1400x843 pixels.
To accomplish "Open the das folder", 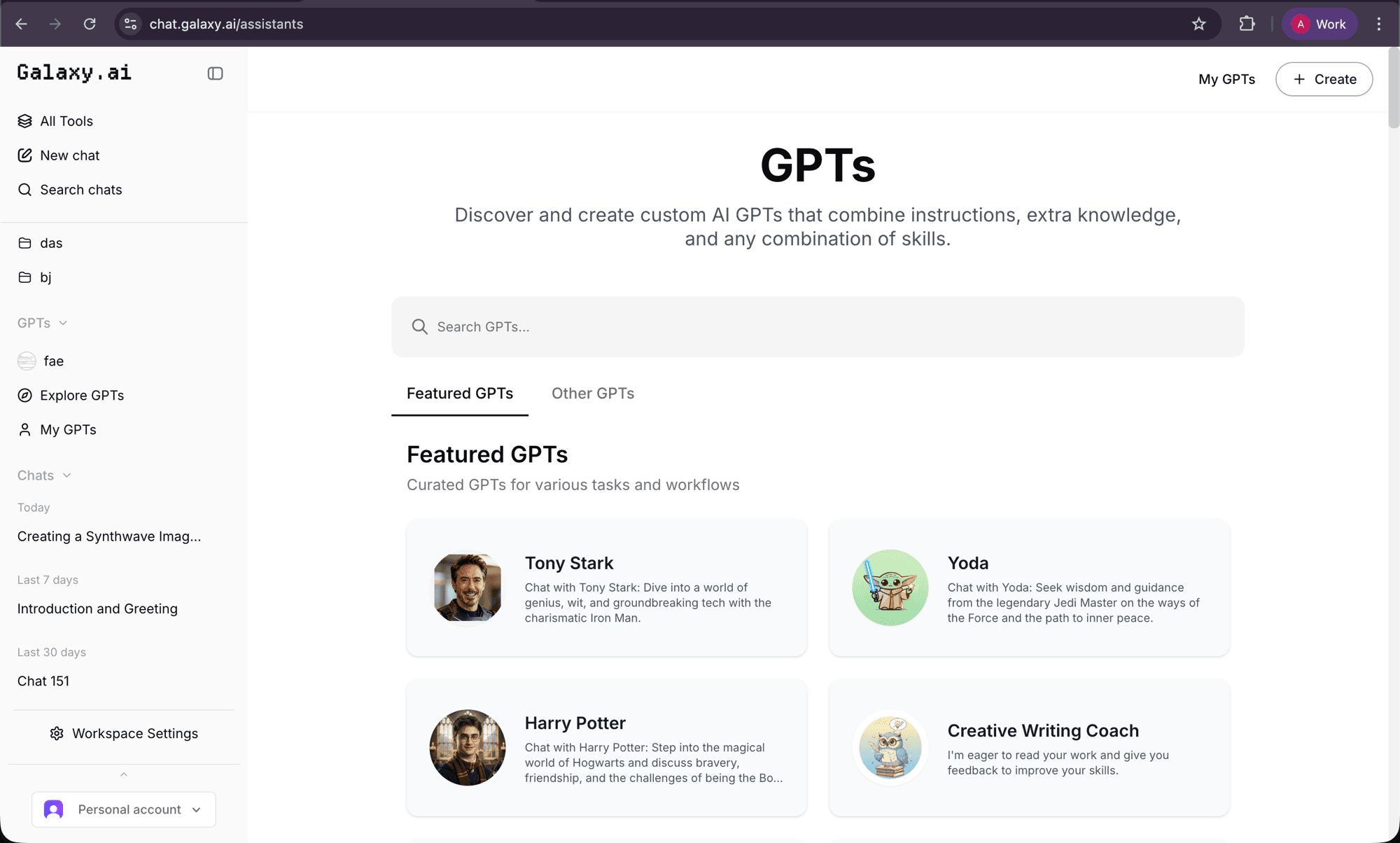I will [x=49, y=242].
